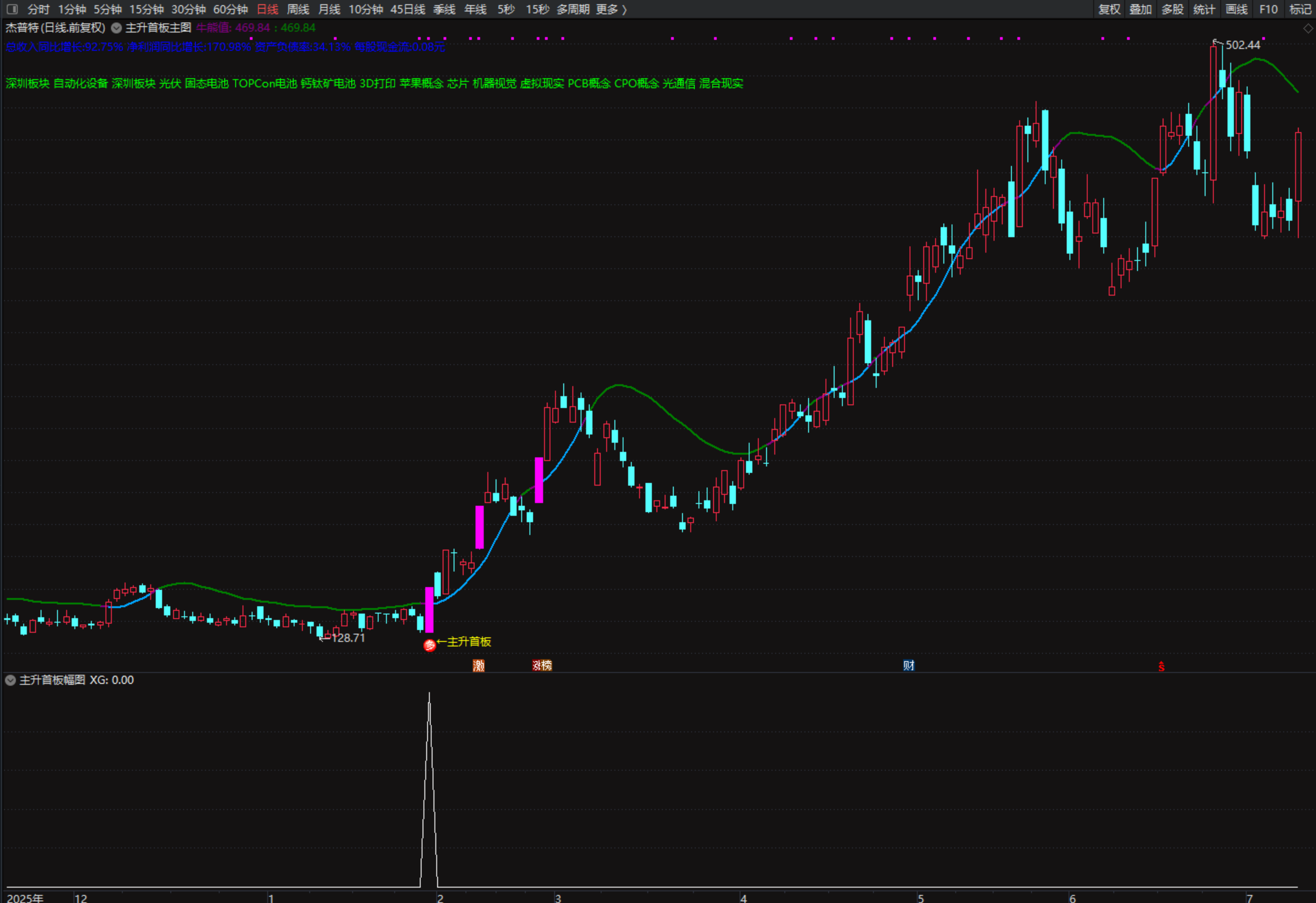Open the 主升首板主图 indicator dropdown arrow
This screenshot has width=1316, height=903.
(116, 28)
